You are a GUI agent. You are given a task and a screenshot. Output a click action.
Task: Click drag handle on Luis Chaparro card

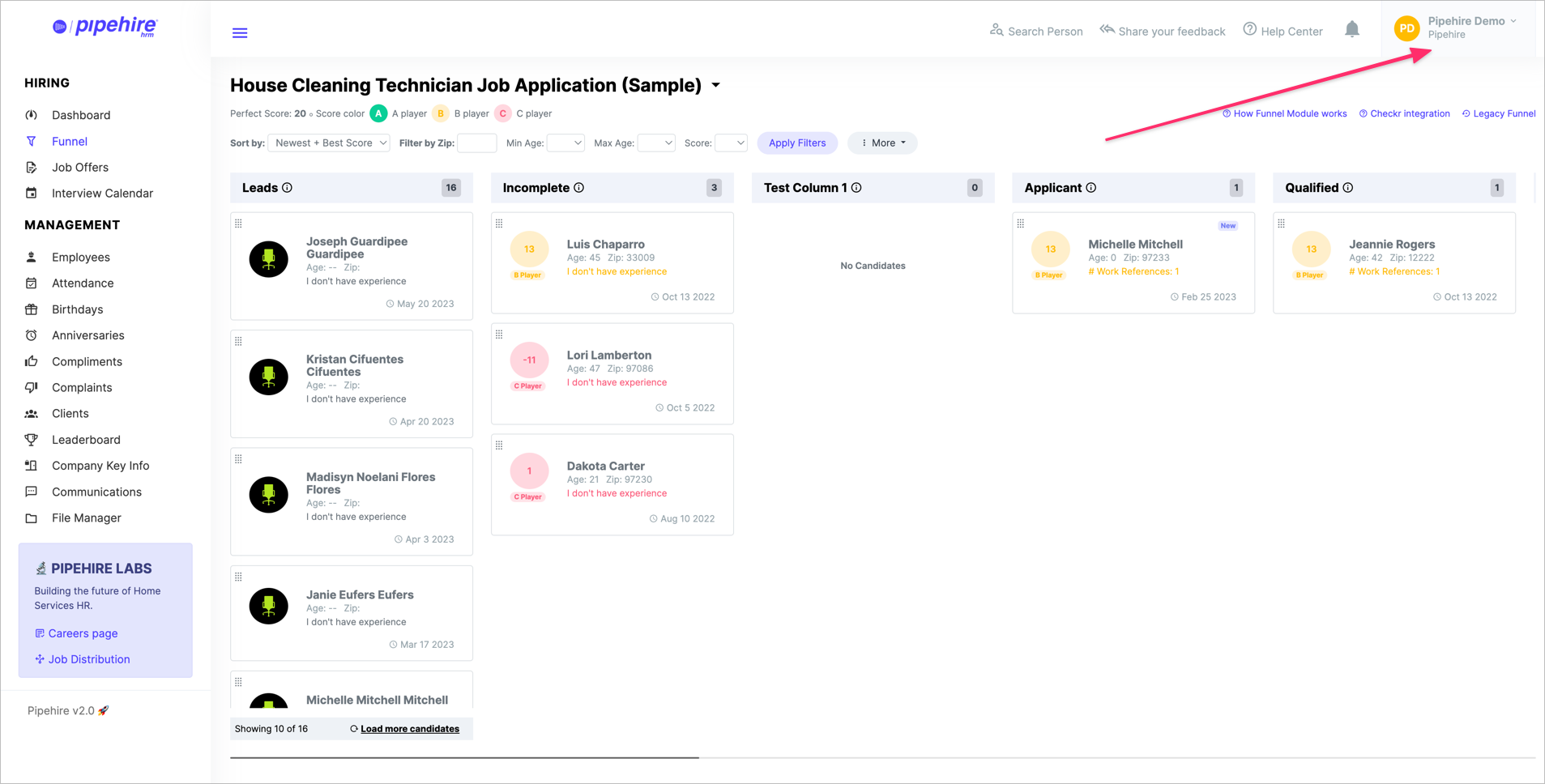point(499,224)
